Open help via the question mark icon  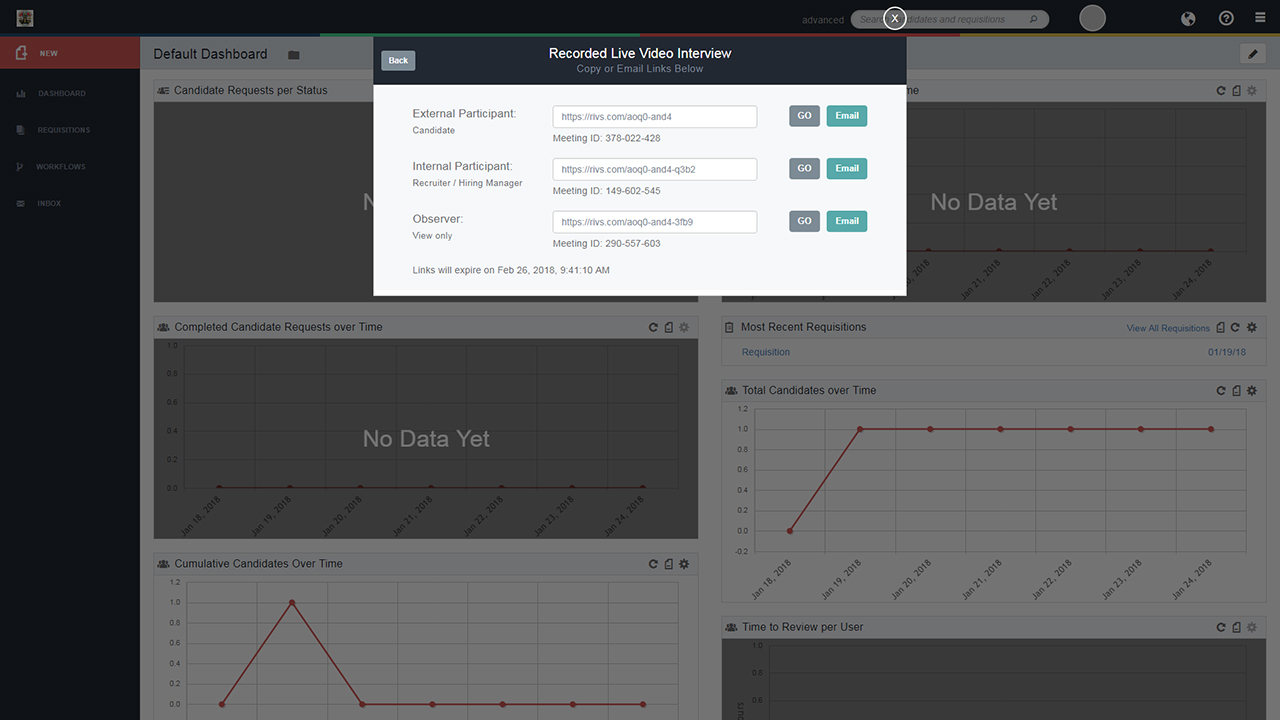pyautogui.click(x=1226, y=18)
